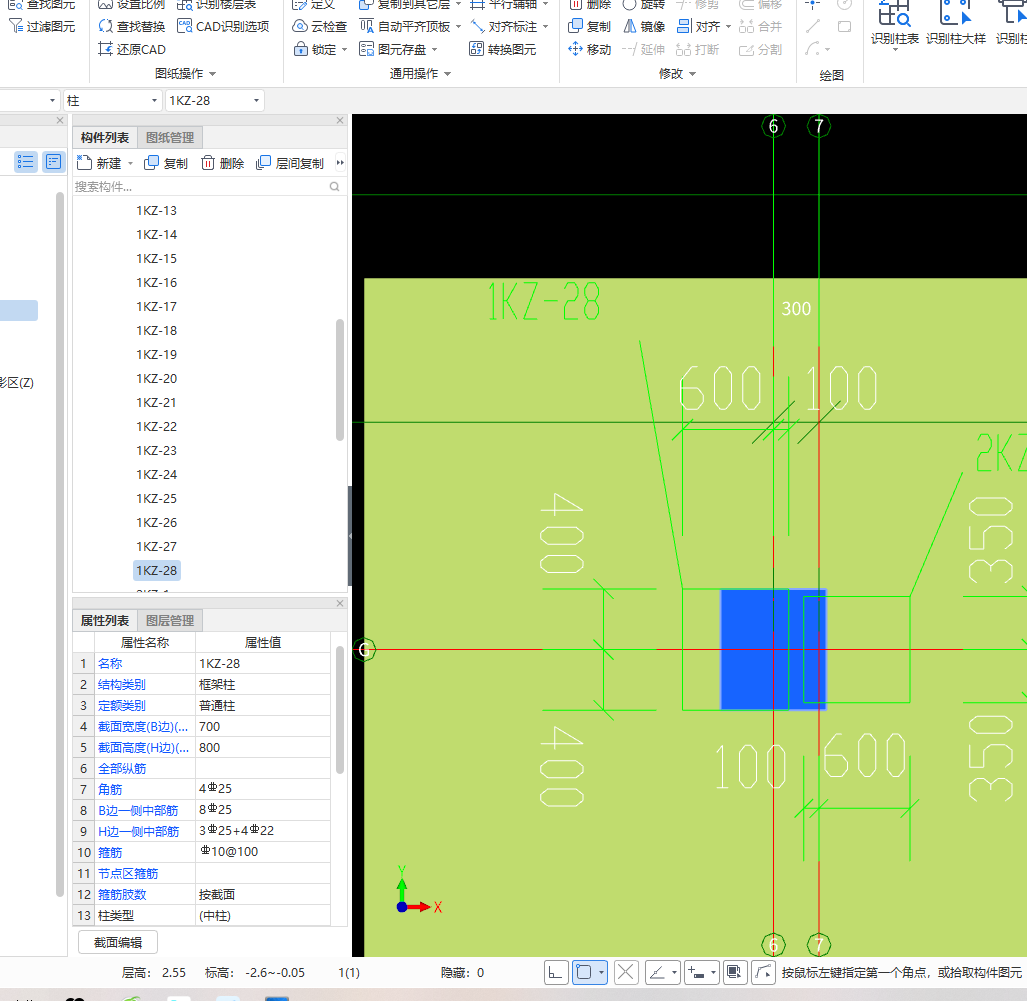
Task: Click 转换图元 convert tool
Action: click(x=502, y=49)
